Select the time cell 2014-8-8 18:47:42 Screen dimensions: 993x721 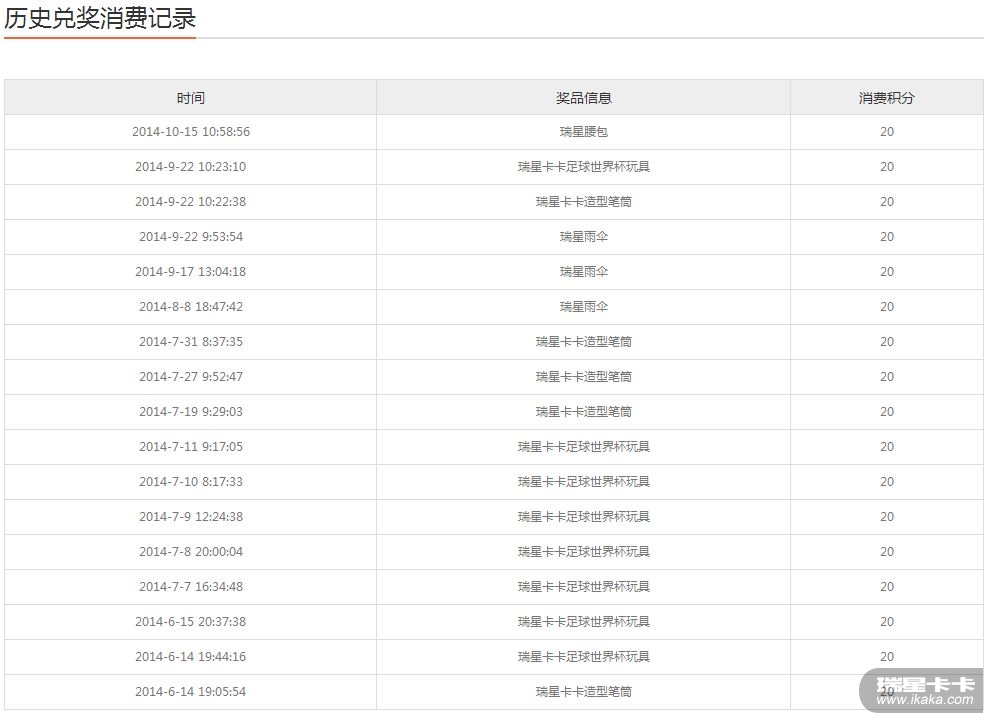pos(191,307)
